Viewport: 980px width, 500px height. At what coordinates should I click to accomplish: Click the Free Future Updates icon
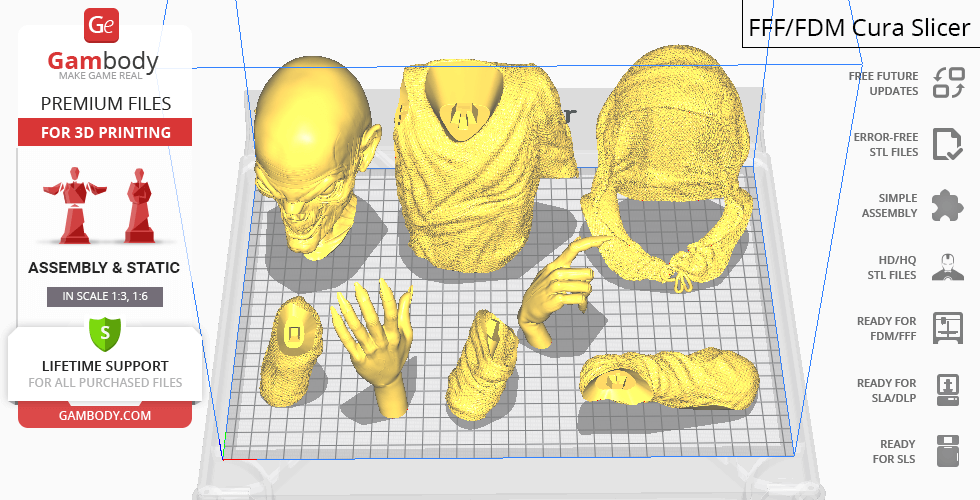pos(947,83)
